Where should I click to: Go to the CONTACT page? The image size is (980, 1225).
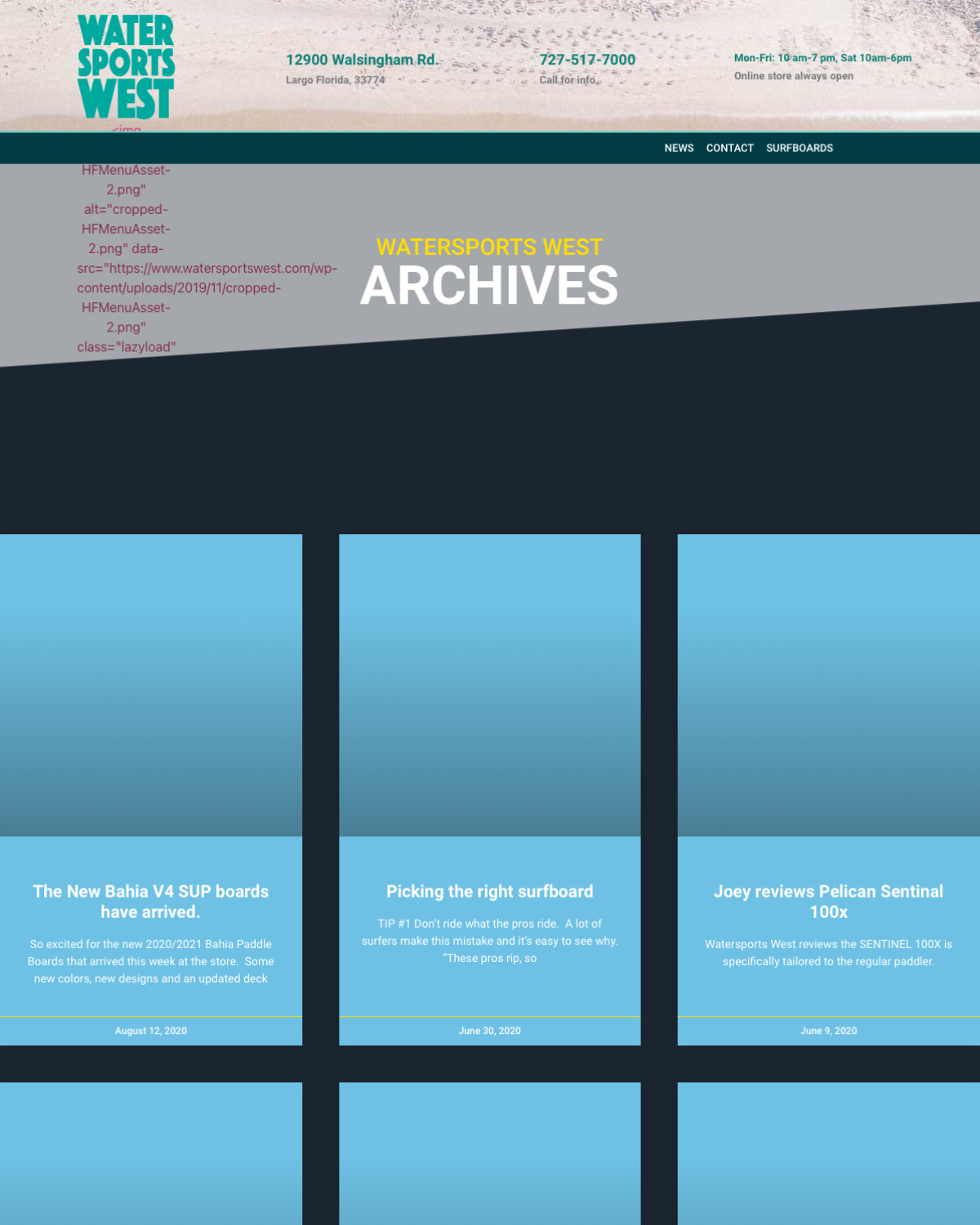coord(729,148)
